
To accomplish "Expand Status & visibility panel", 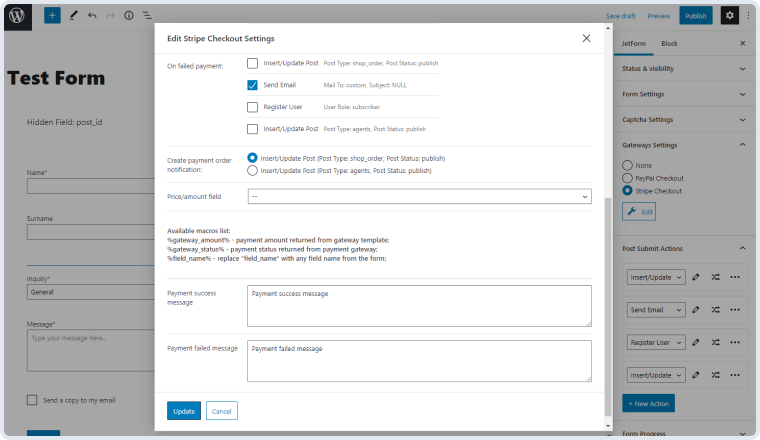I will coord(684,69).
